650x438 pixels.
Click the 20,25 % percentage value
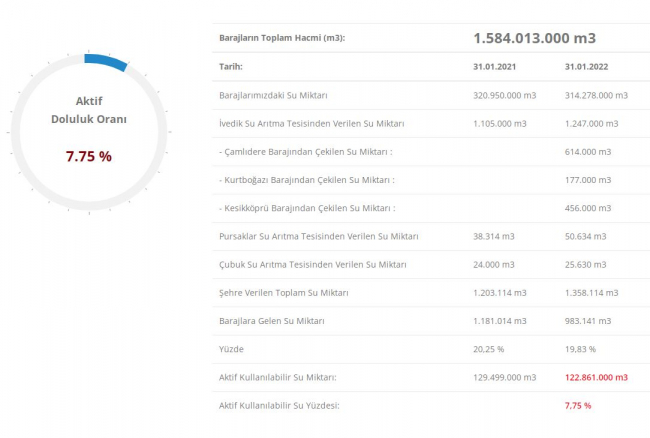pos(489,349)
